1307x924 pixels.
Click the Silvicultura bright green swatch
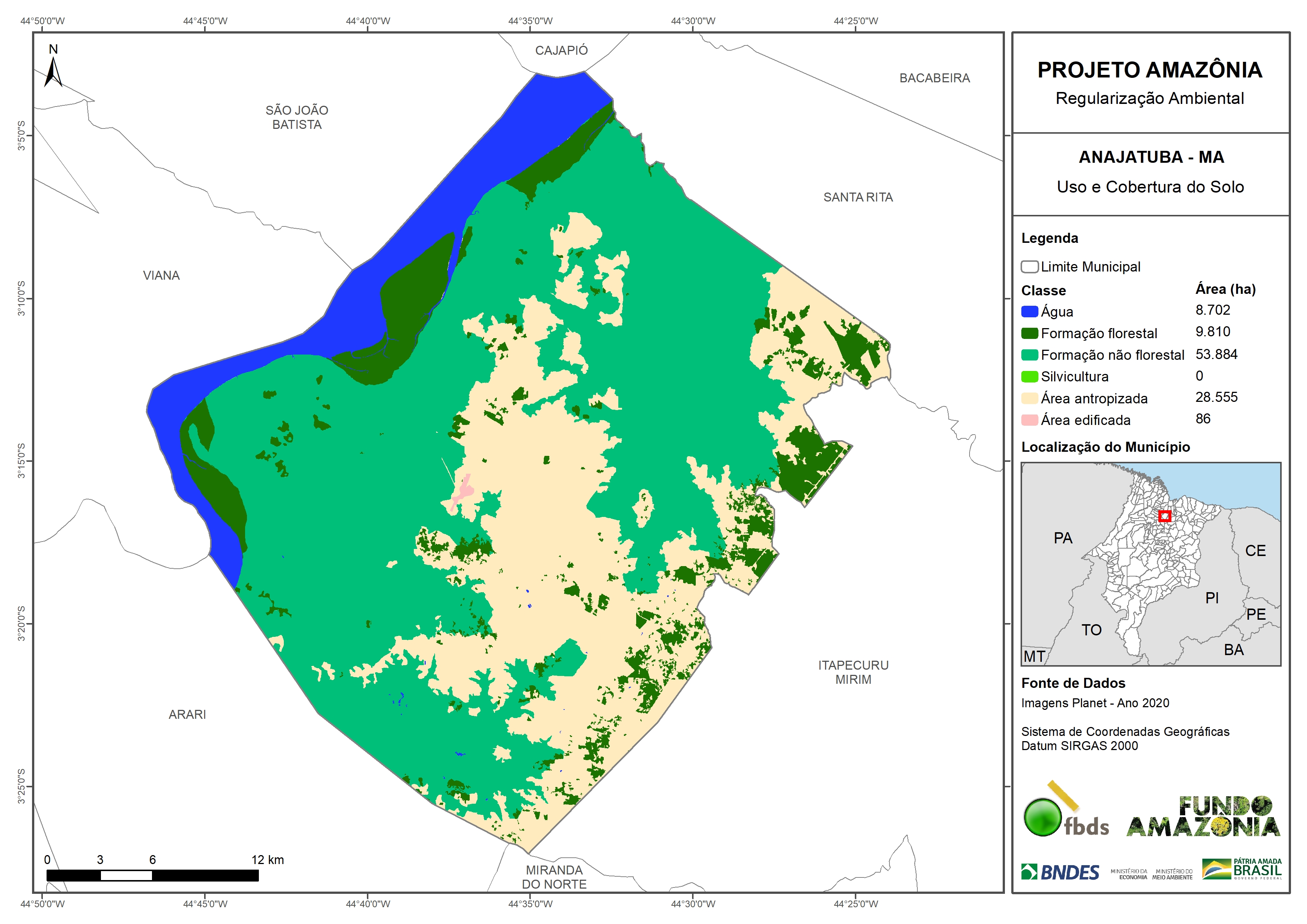pyautogui.click(x=1029, y=376)
